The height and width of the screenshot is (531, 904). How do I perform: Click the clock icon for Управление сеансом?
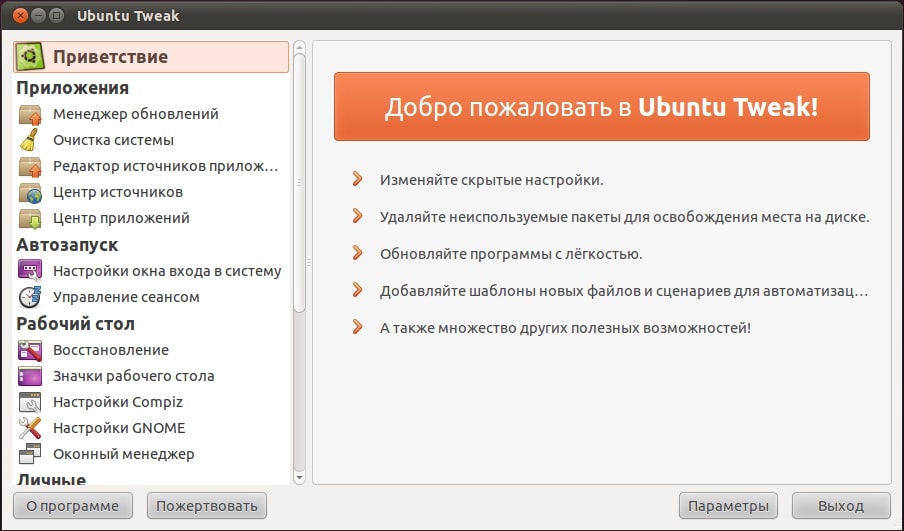coord(30,297)
